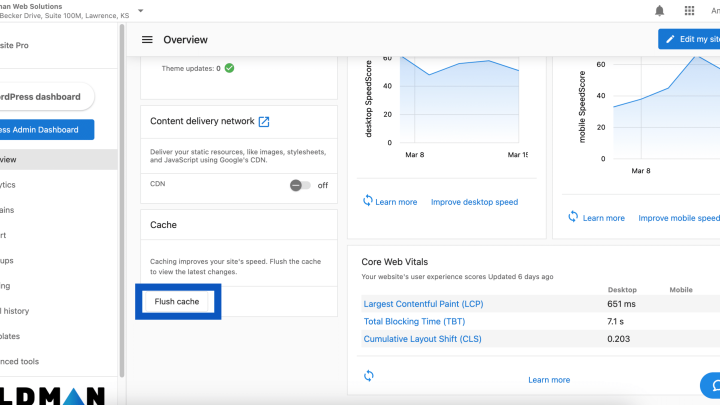
Task: Open the chat support bubble
Action: [712, 385]
